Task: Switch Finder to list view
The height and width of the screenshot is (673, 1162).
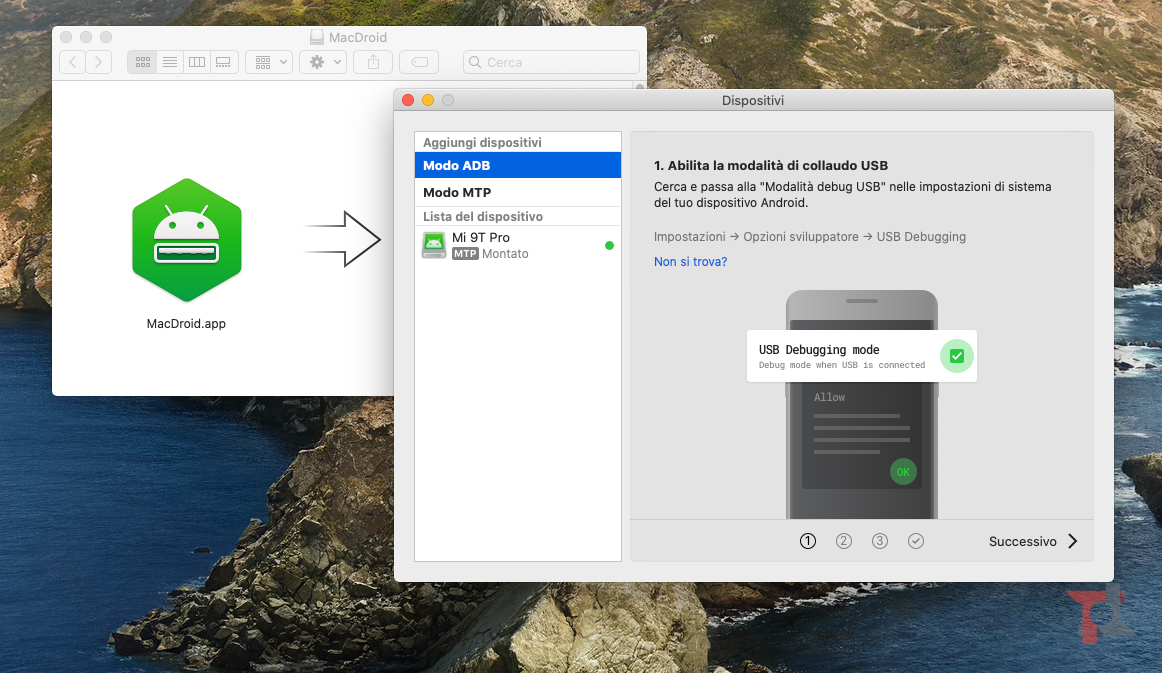Action: tap(169, 61)
